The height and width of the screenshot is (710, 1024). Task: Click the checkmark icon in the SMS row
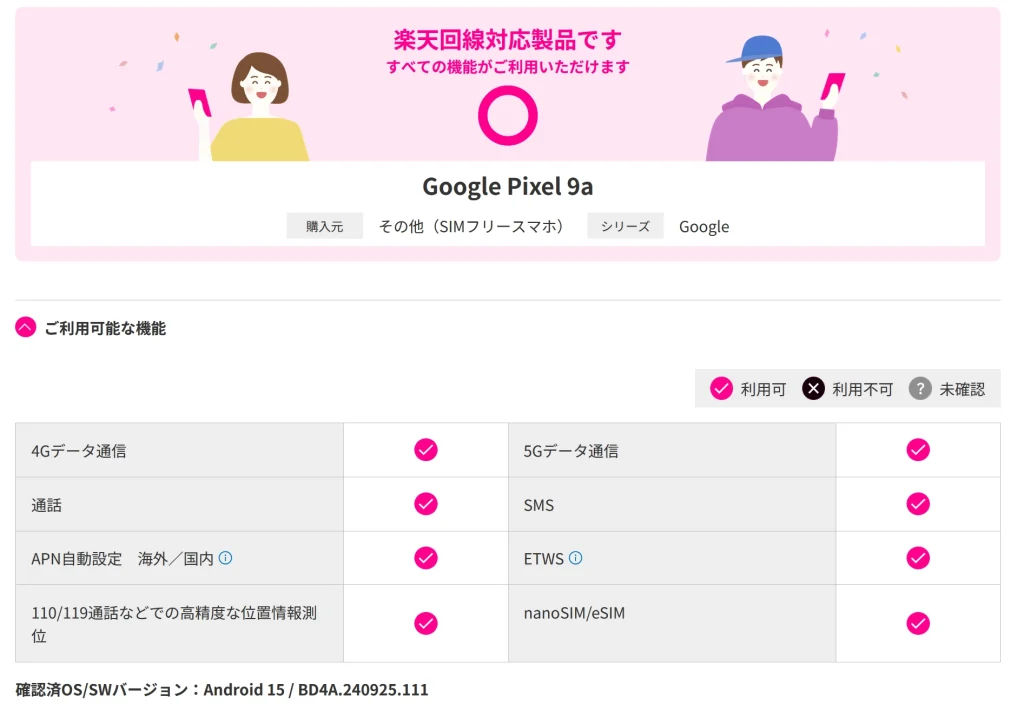pos(918,504)
